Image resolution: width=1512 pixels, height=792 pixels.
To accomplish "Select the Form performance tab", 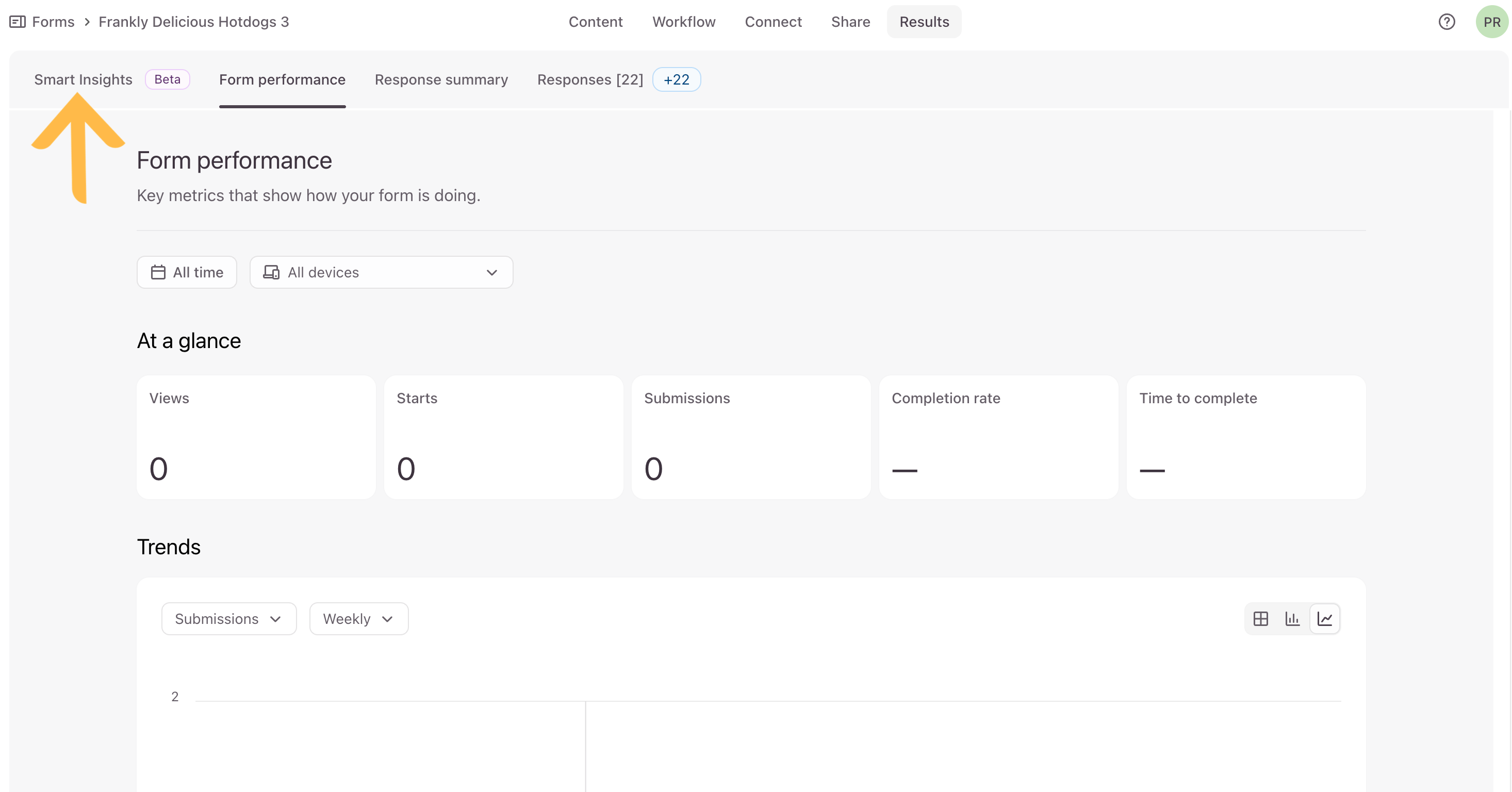I will tap(282, 79).
